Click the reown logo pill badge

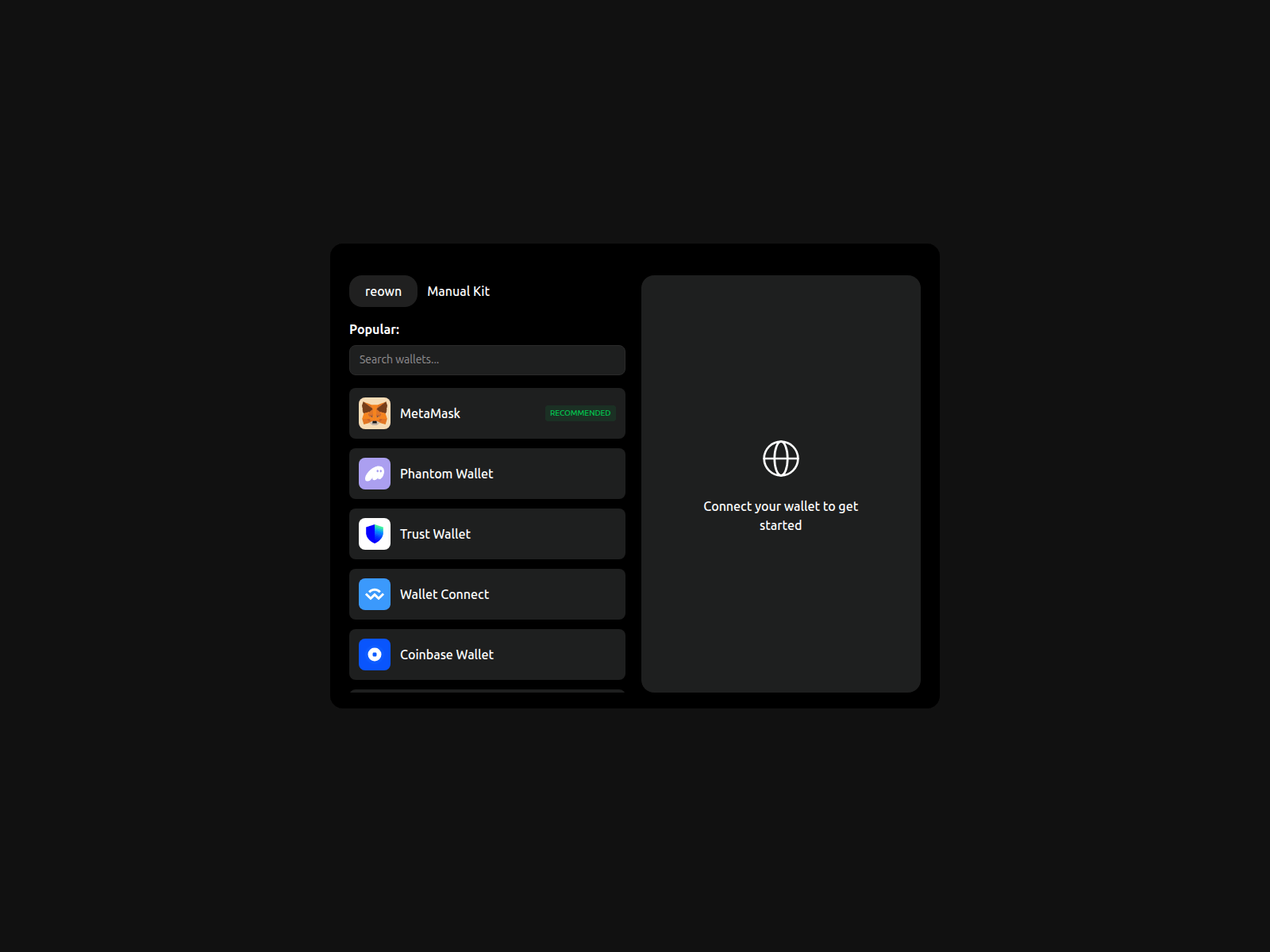pyautogui.click(x=383, y=290)
